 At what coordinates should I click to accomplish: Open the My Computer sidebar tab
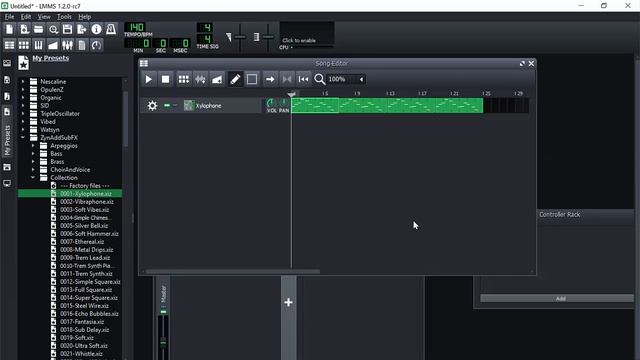point(7,183)
